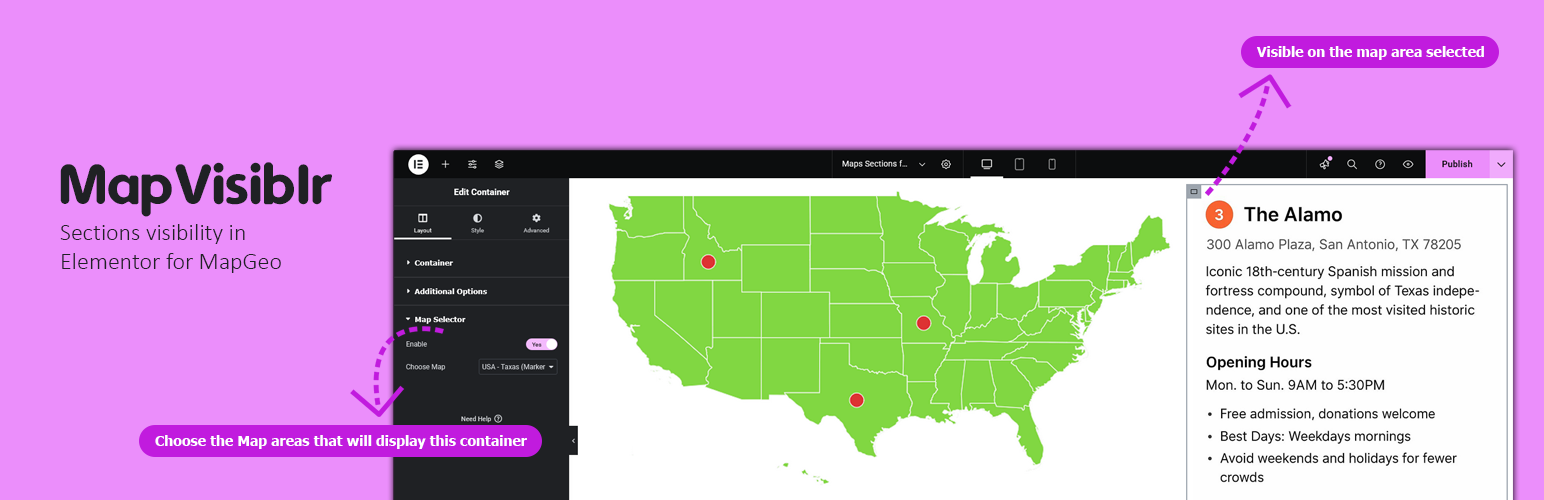The image size is (1544, 500).
Task: Click The Alamo heading
Action: pos(1293,215)
